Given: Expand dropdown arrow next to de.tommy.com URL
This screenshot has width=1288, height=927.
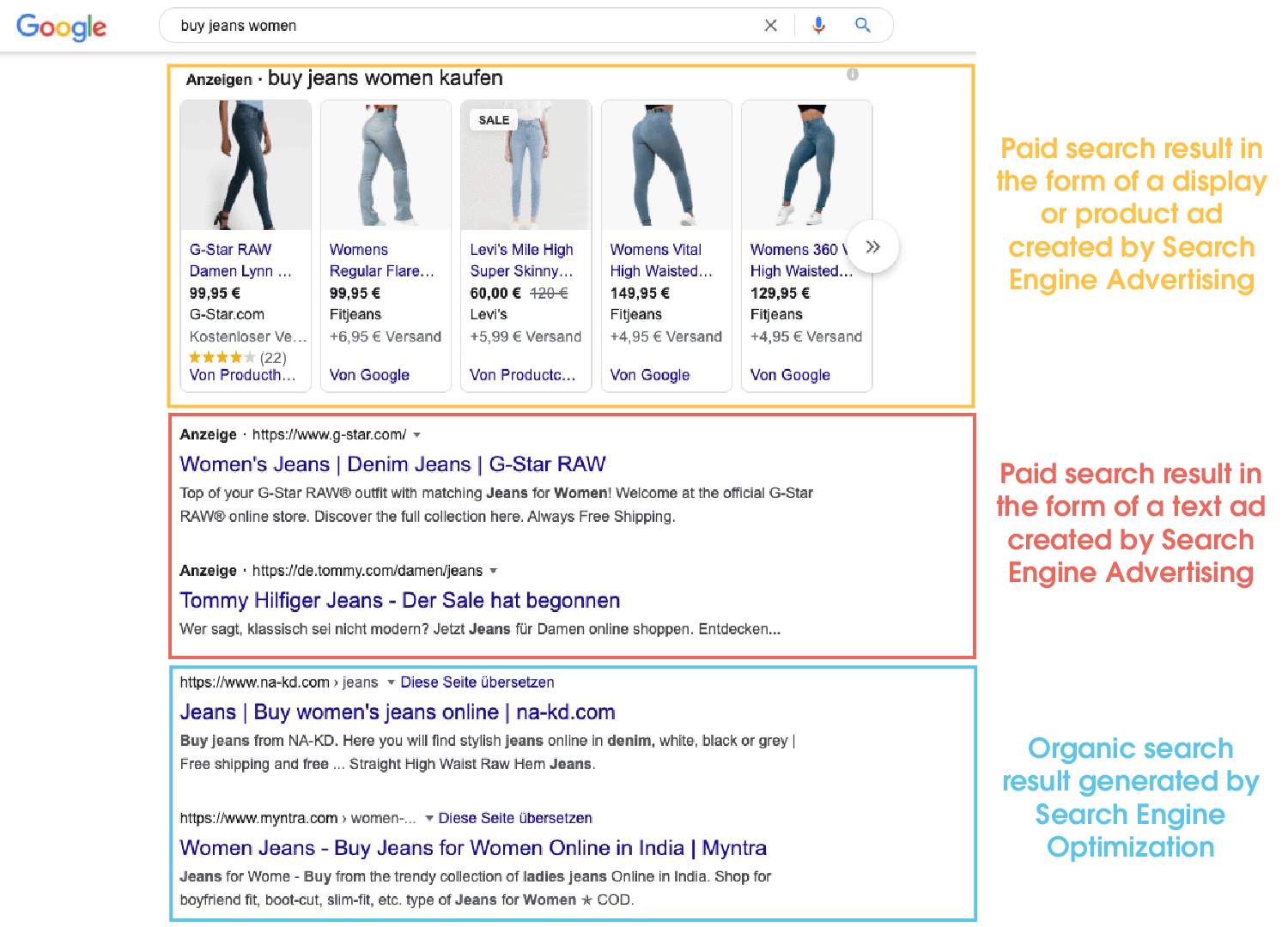Looking at the screenshot, I should [494, 571].
